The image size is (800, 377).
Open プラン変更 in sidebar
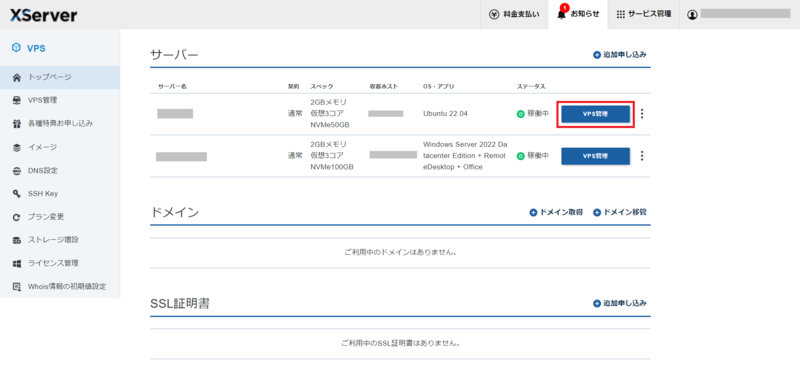60,217
